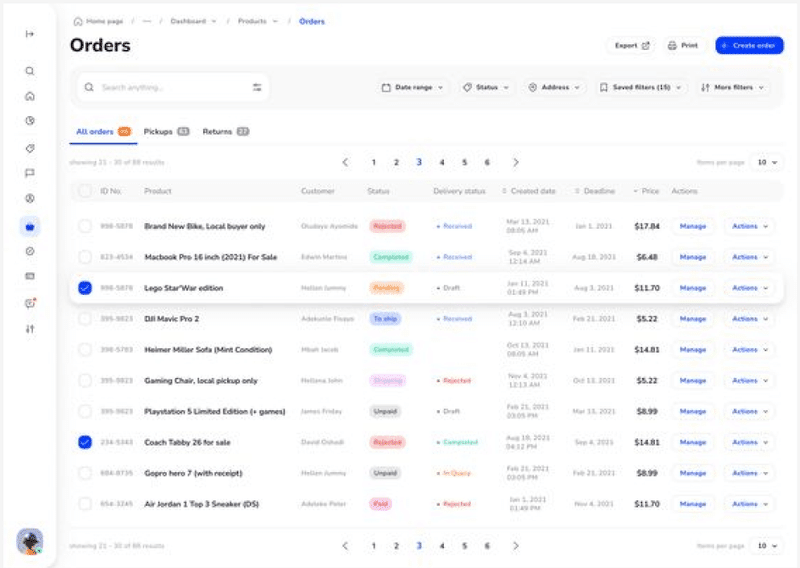The image size is (800, 568).
Task: Expand the sidebar with the arrow icon
Action: point(30,34)
